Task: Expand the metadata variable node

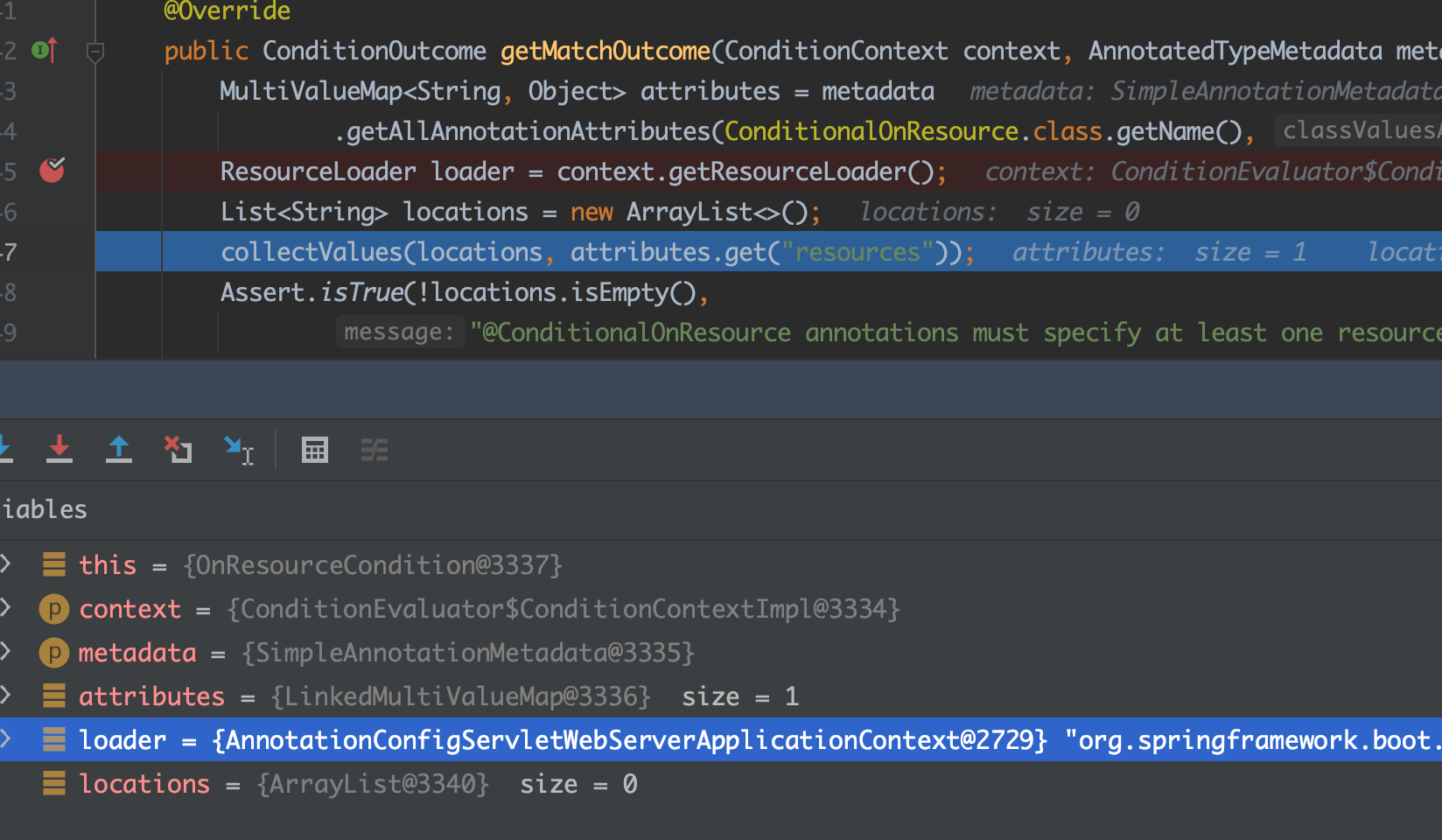Action: click(x=5, y=651)
